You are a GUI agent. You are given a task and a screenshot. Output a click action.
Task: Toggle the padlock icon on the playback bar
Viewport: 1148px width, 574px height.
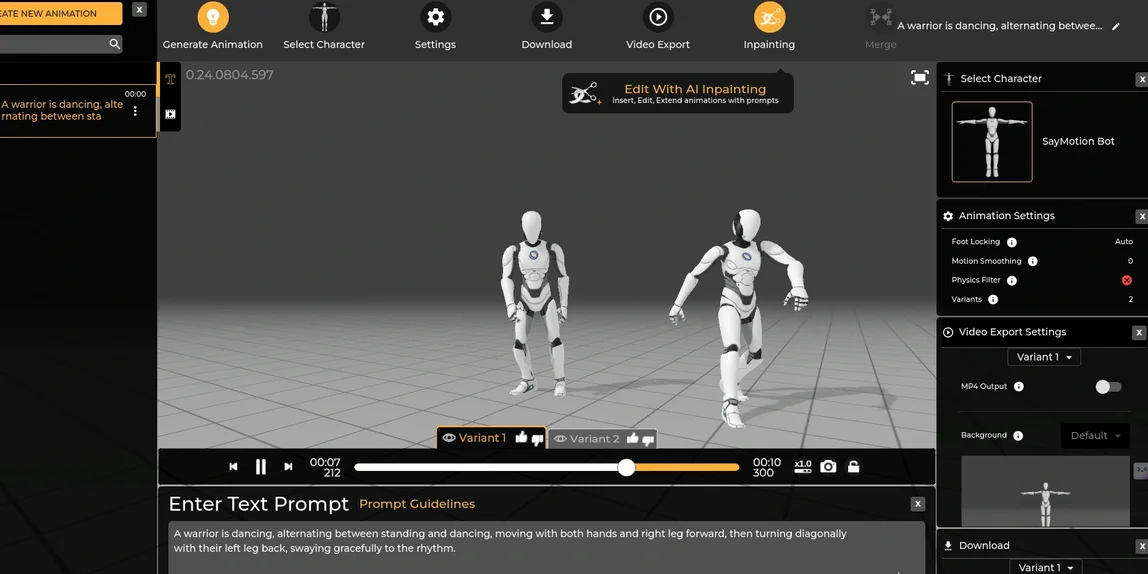click(x=853, y=466)
